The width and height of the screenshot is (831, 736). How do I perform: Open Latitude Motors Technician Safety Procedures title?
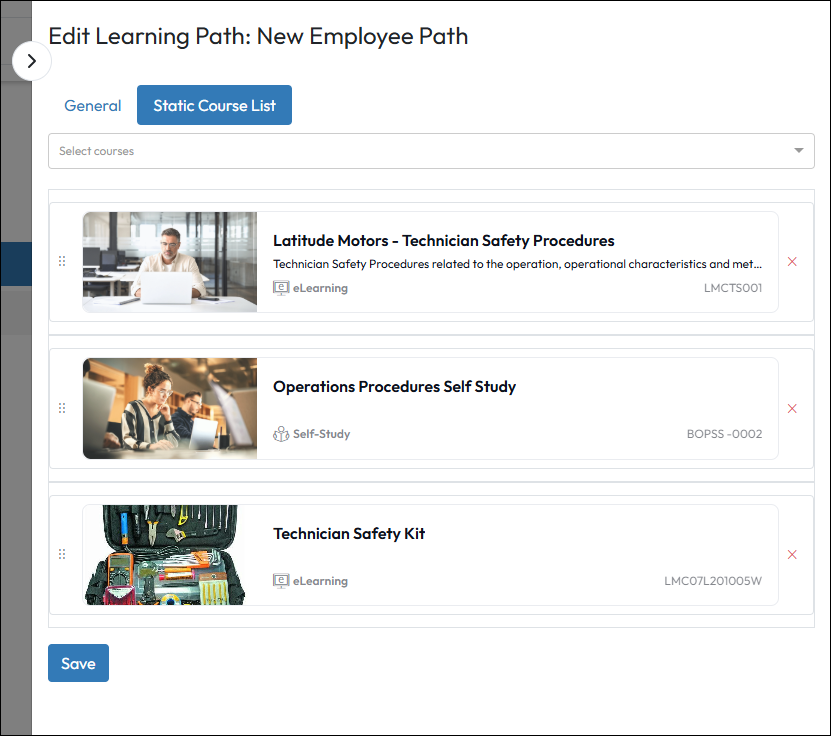coord(443,241)
